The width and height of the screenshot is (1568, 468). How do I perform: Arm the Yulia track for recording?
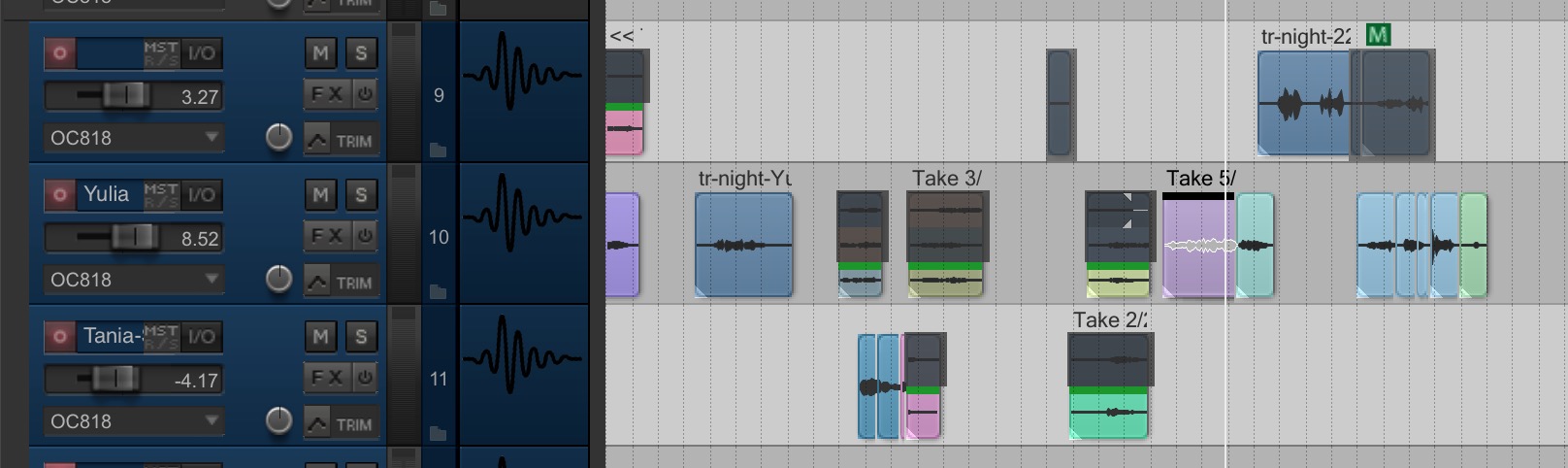[x=60, y=195]
